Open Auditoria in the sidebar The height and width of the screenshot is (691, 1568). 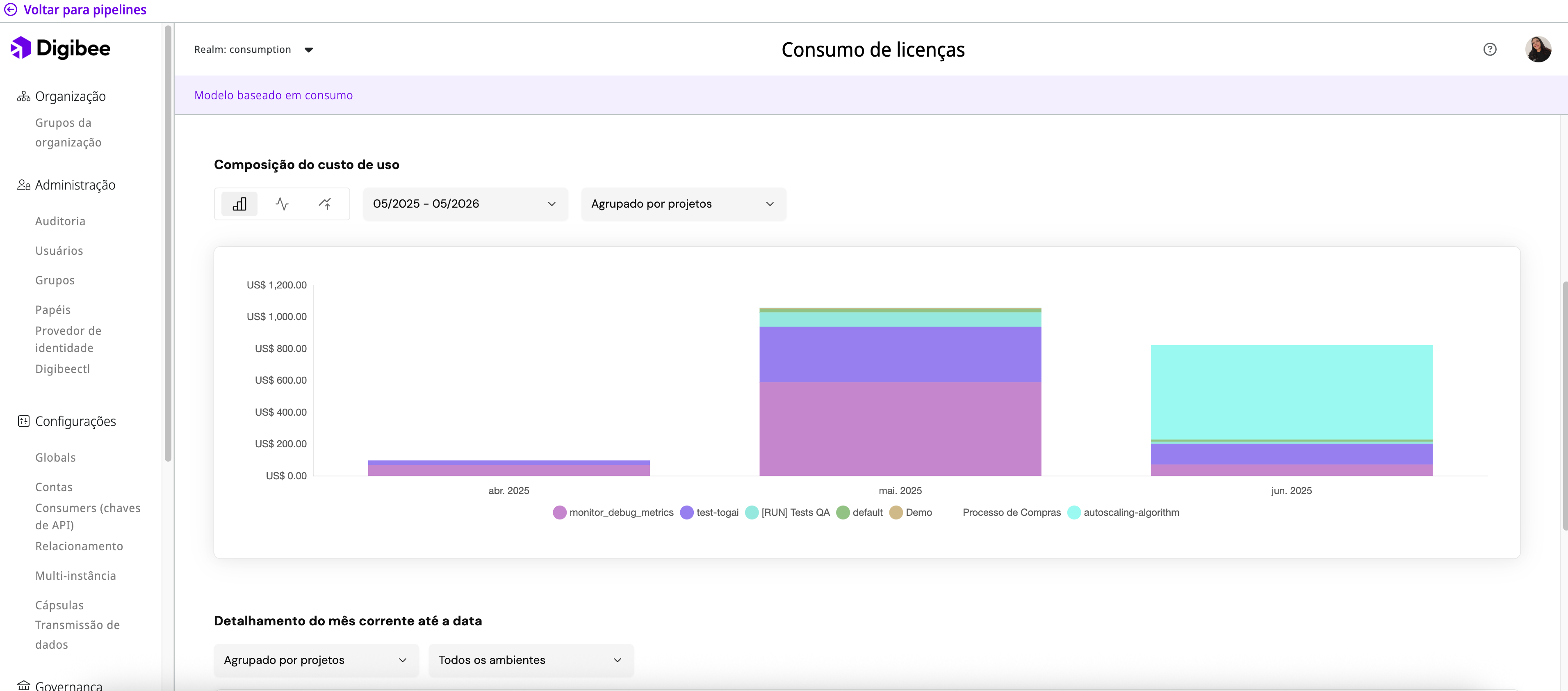tap(60, 221)
